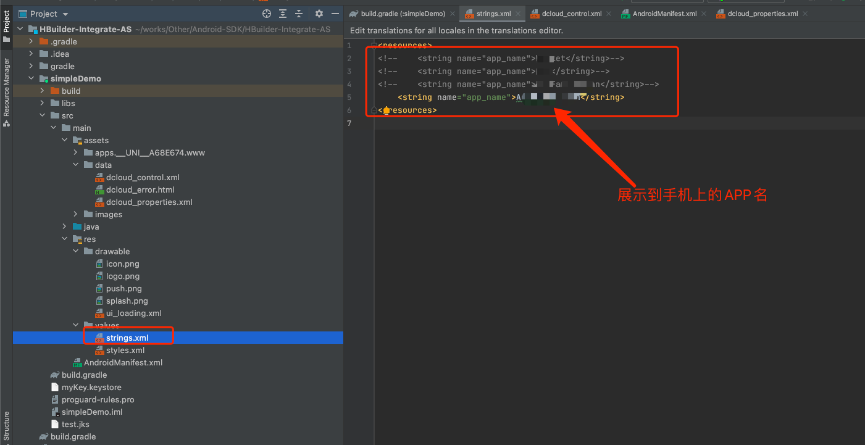This screenshot has height=445, width=866.
Task: Click the yellow lightbulb on editor line 6
Action: click(x=386, y=110)
